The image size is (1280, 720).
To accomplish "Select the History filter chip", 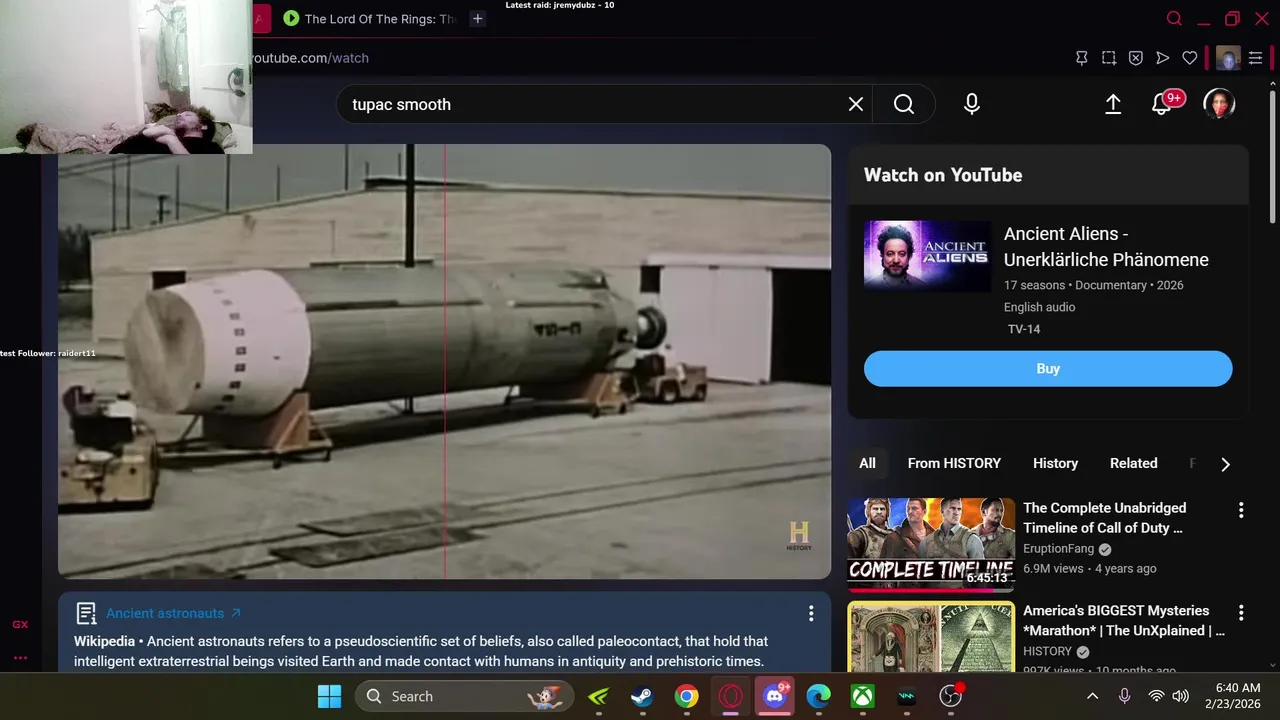I will point(1055,463).
